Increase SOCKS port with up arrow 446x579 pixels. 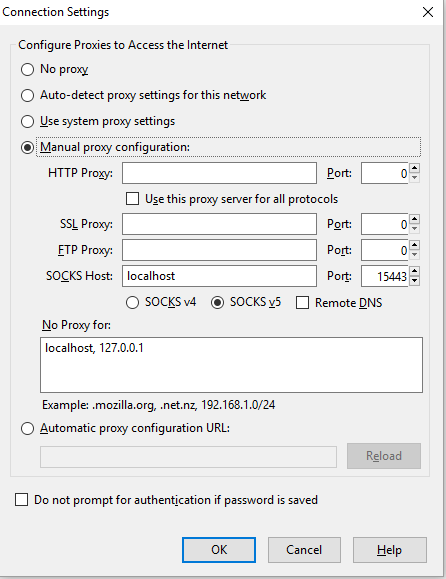(415, 271)
